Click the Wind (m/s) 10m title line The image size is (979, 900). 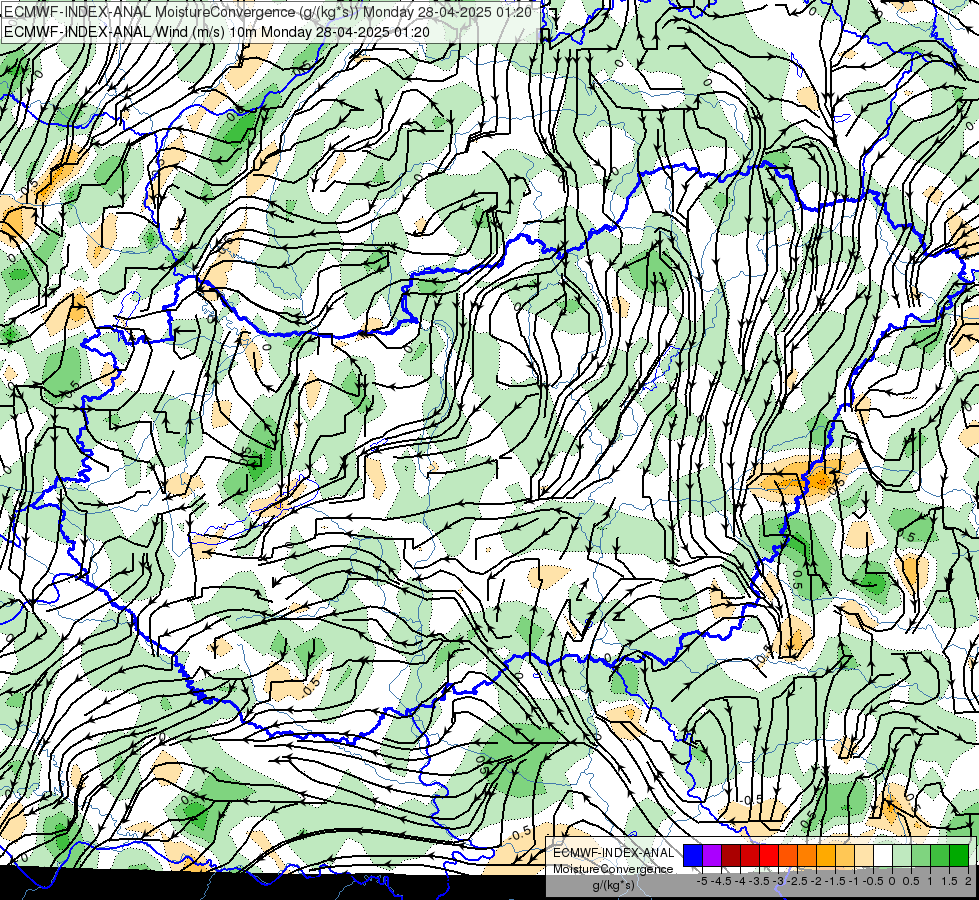click(217, 31)
